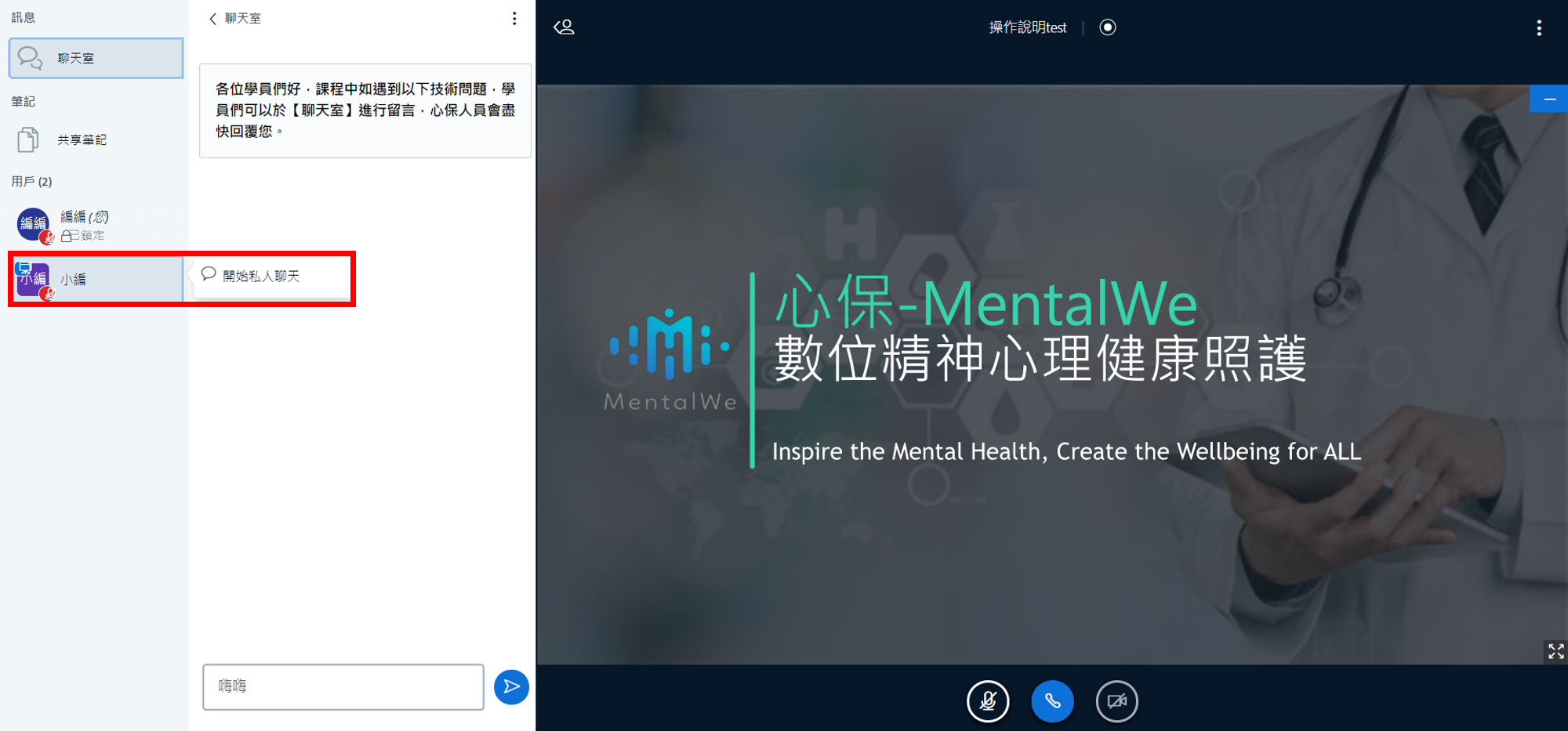Make presentation fullscreen
Image resolution: width=1568 pixels, height=731 pixels.
1555,651
